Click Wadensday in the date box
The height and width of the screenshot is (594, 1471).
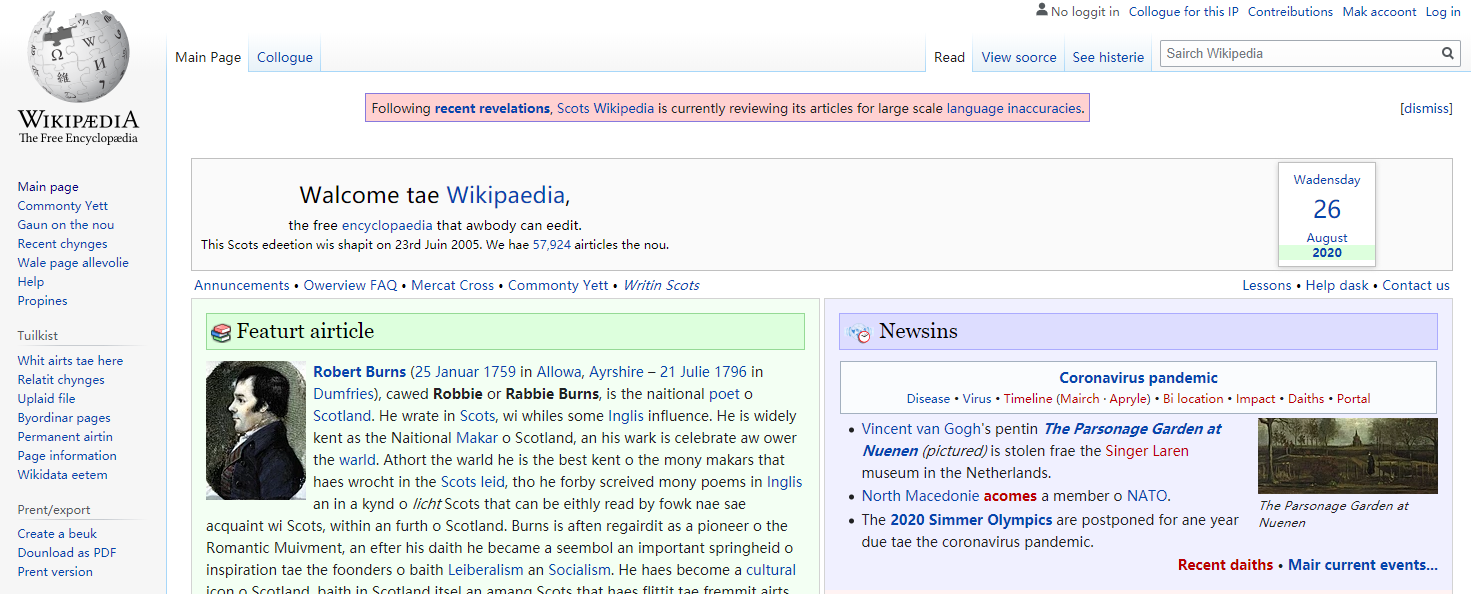1327,180
